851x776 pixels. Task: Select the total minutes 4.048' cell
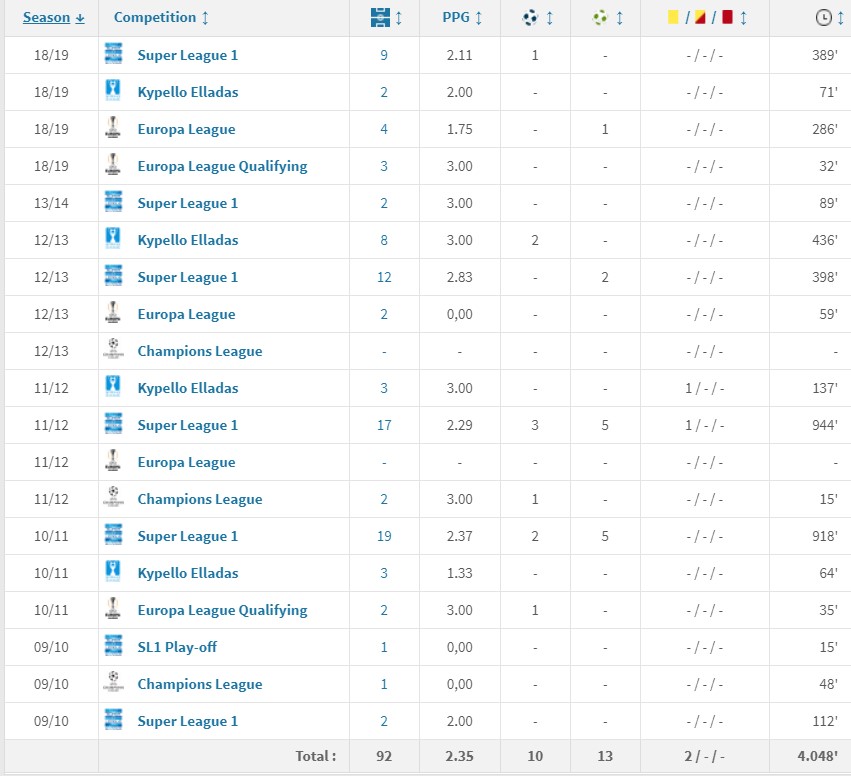tap(818, 756)
